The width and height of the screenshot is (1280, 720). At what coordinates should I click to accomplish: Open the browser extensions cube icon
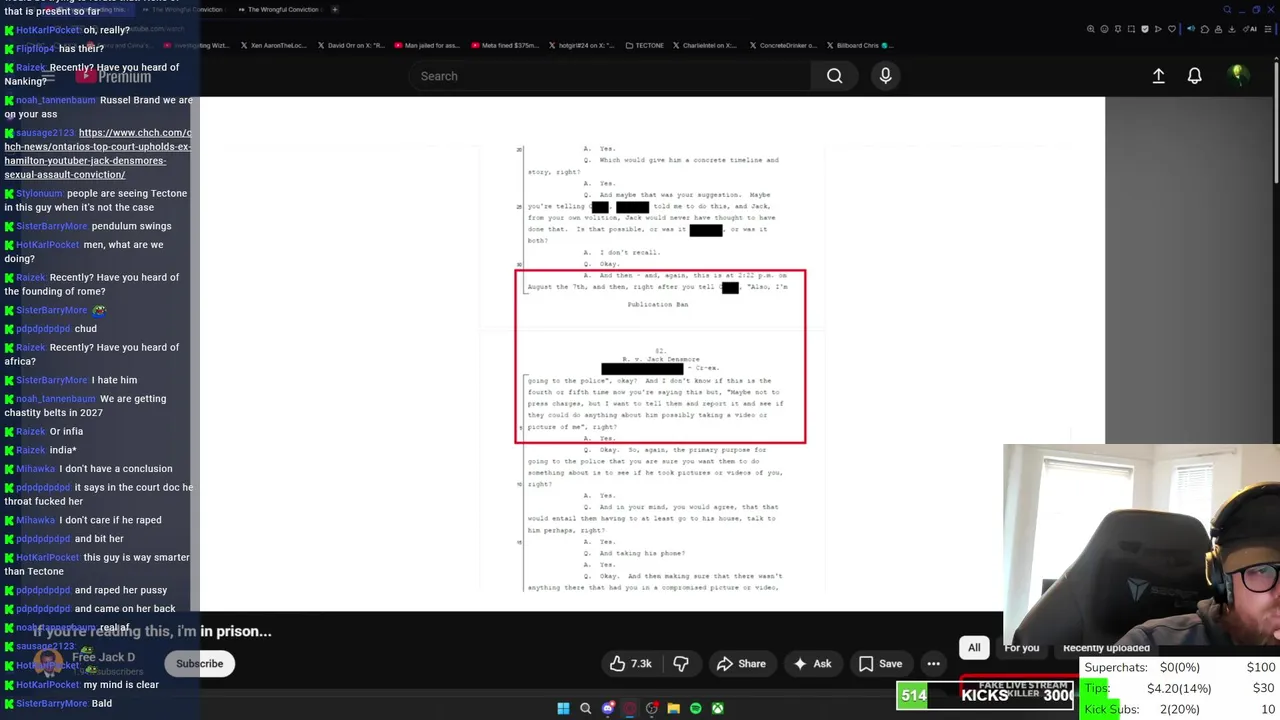point(1205,29)
